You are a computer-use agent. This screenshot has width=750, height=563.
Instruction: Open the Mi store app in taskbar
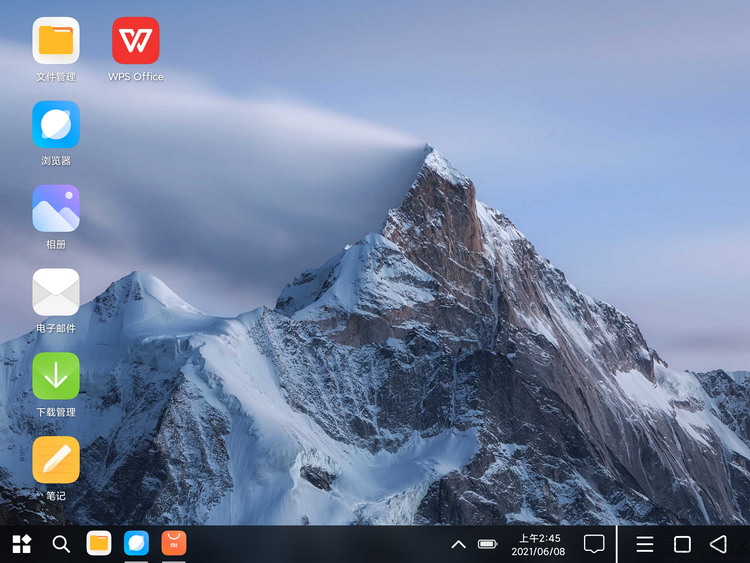(x=174, y=543)
